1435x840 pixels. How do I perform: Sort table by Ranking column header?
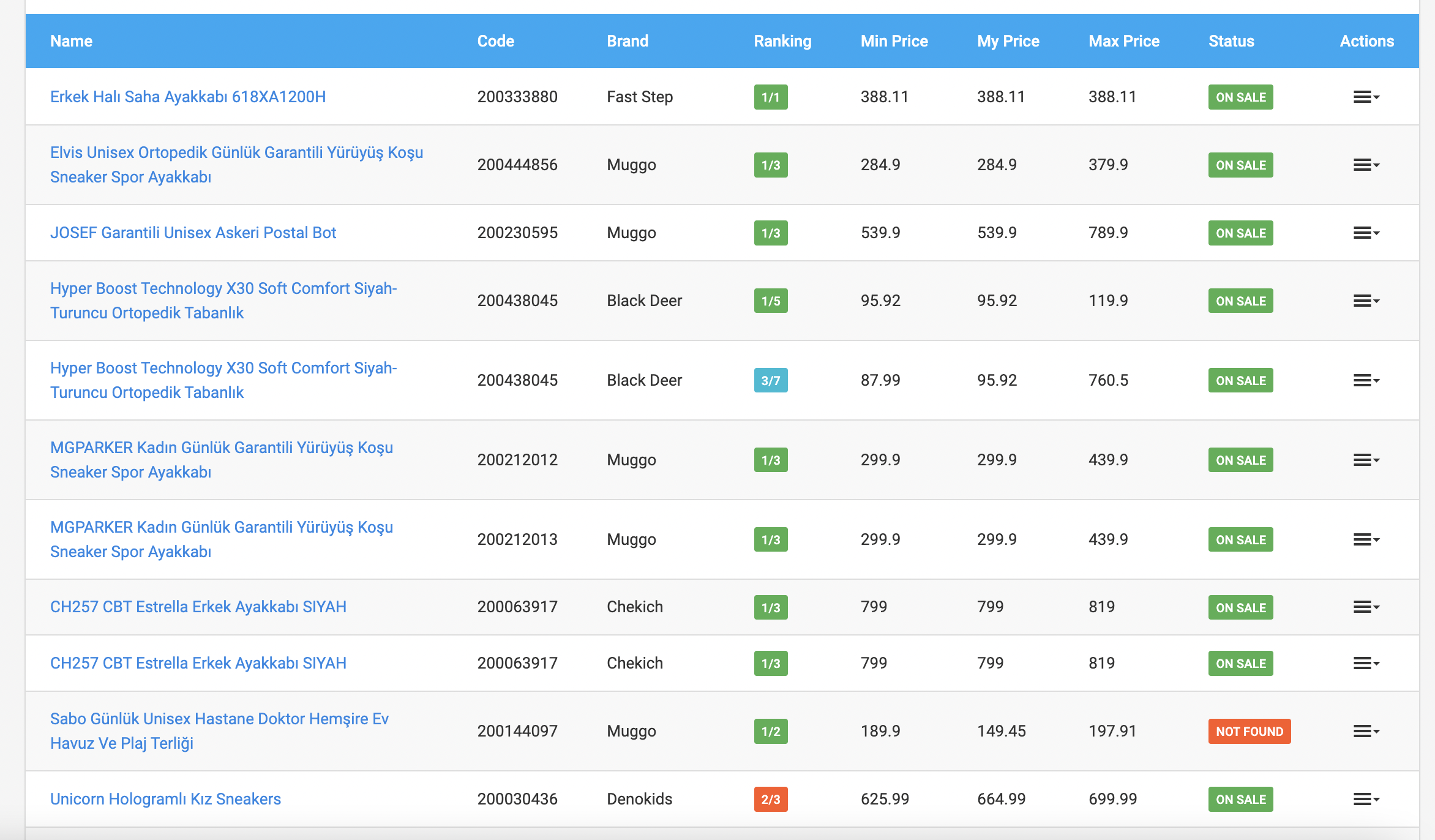[x=782, y=41]
